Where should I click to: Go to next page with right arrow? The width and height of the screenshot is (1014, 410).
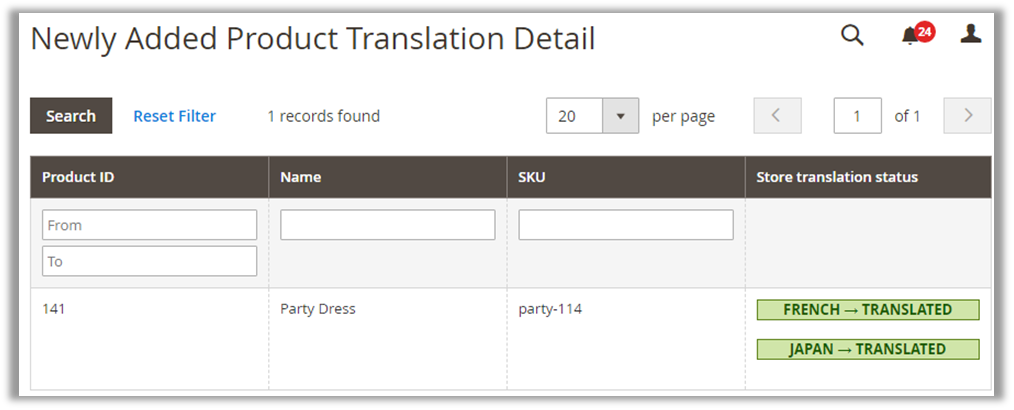(967, 116)
